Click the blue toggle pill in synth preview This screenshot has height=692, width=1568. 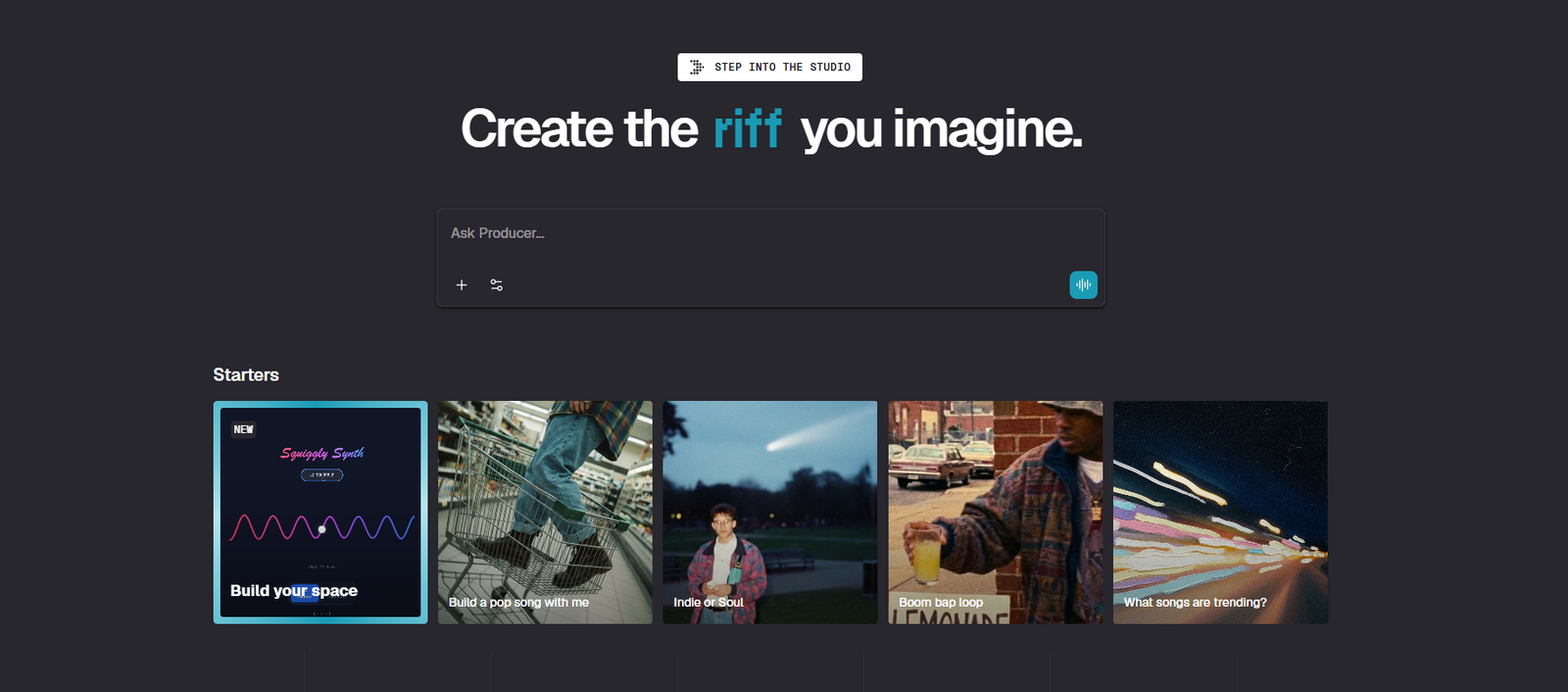[305, 593]
